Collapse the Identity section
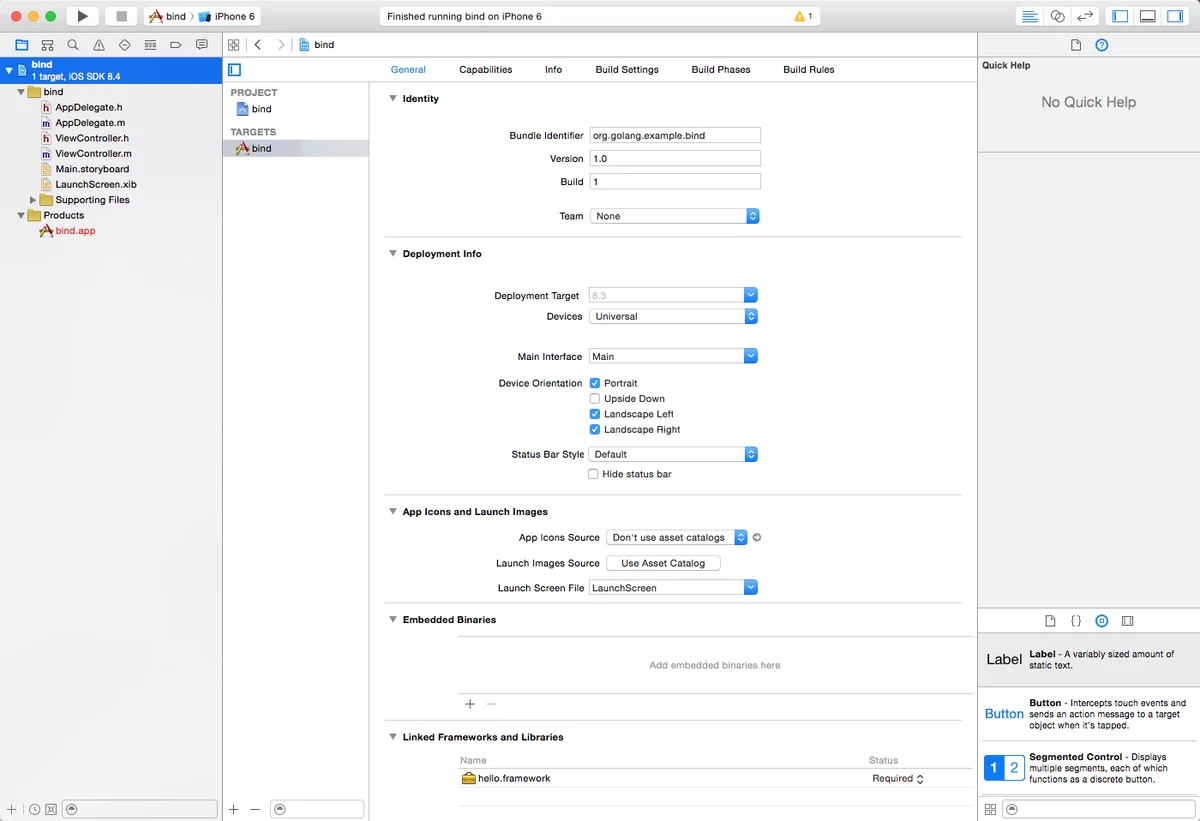The image size is (1200, 821). pos(393,99)
